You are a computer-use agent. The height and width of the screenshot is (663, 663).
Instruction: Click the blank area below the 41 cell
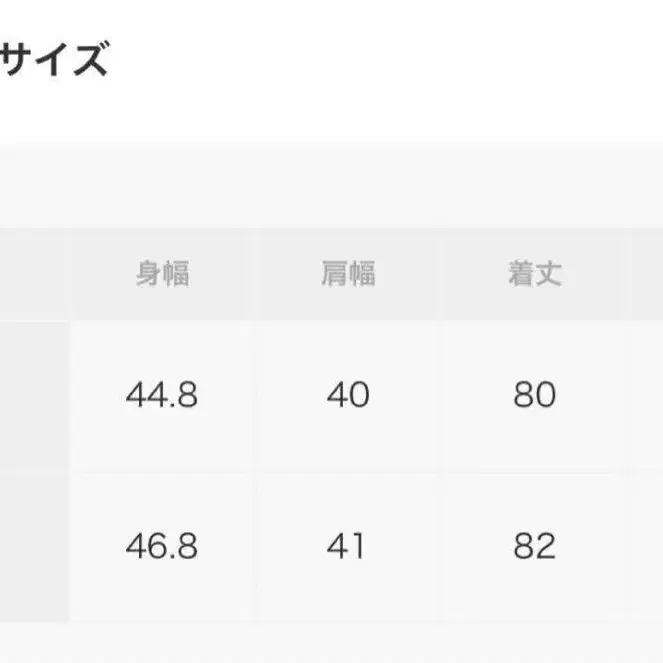pos(347,642)
